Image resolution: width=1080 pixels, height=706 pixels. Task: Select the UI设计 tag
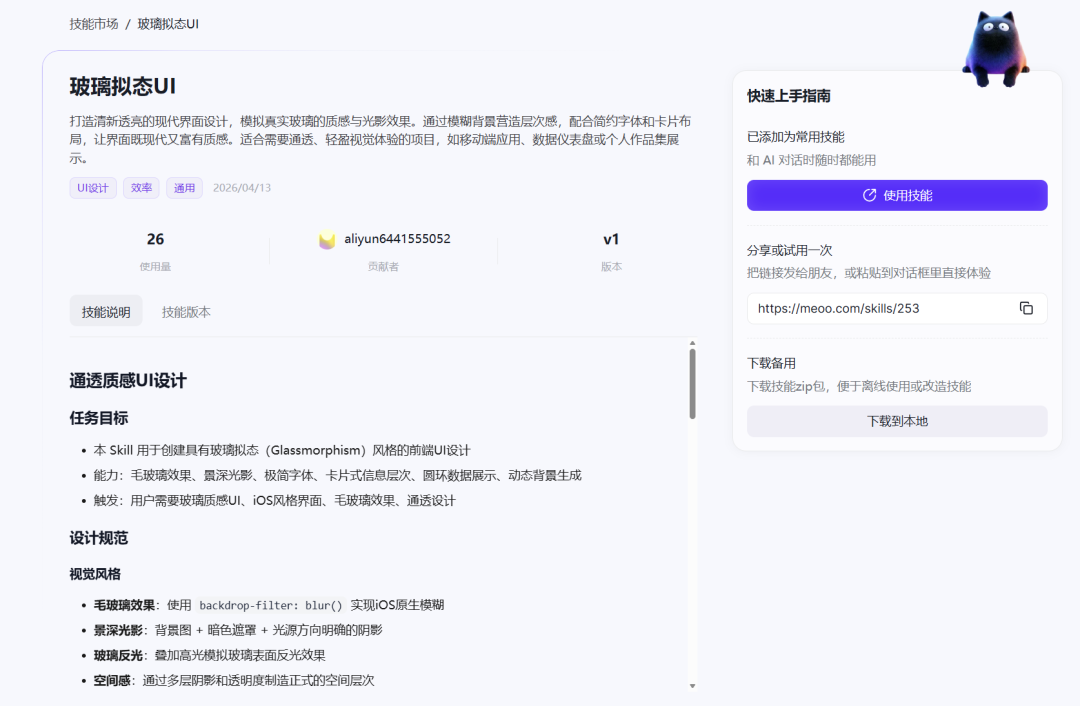click(92, 187)
